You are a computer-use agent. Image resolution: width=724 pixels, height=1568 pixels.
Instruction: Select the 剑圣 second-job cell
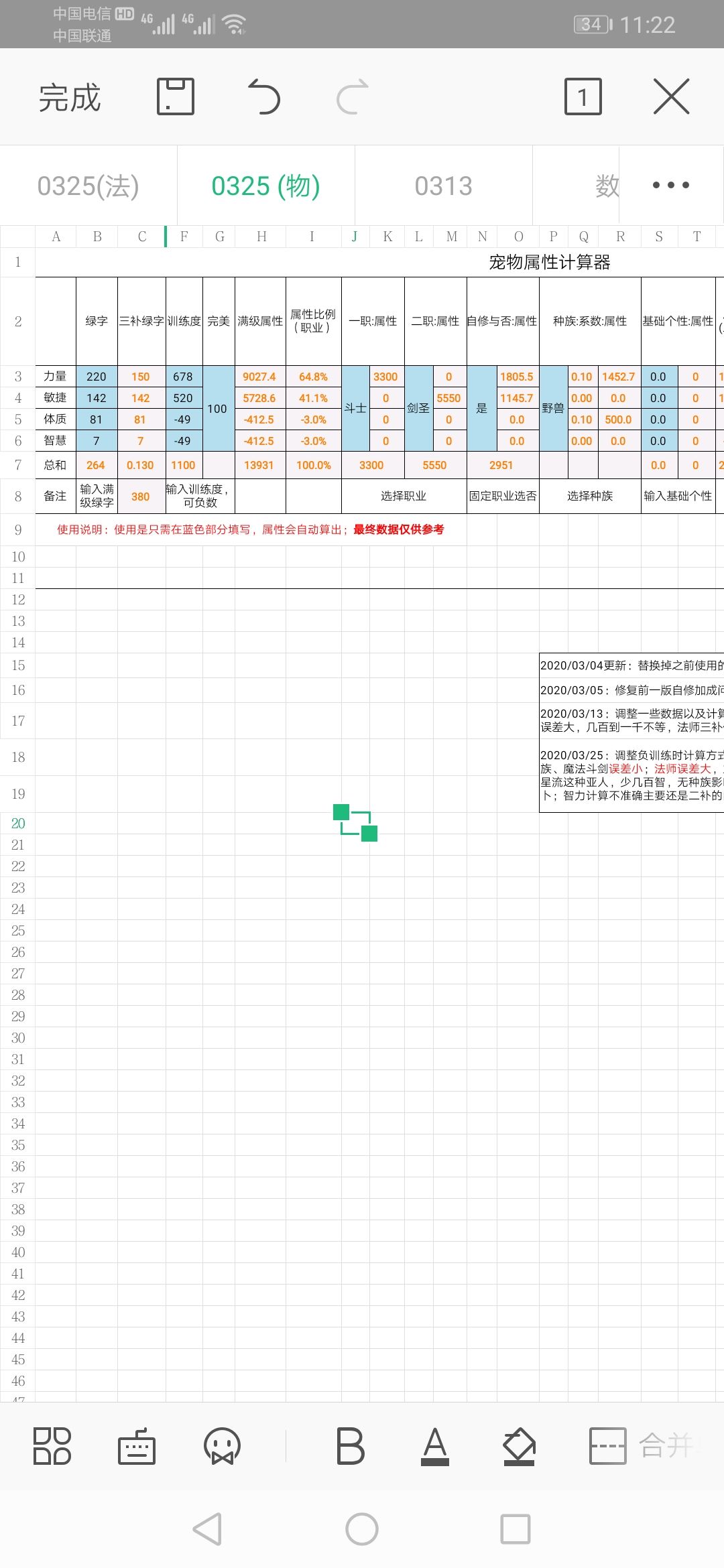tap(419, 408)
